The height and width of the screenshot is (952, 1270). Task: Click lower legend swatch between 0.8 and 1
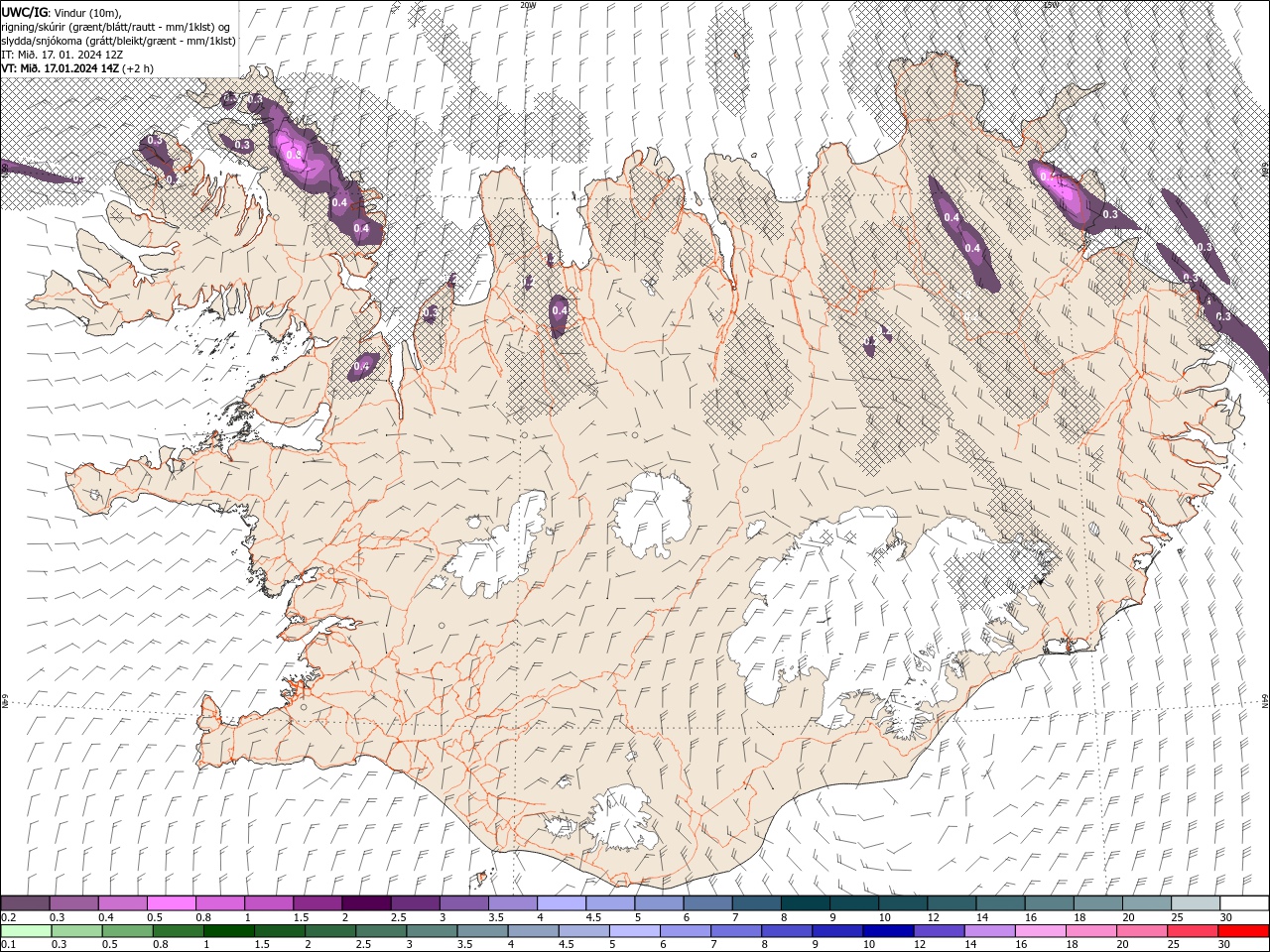click(178, 931)
